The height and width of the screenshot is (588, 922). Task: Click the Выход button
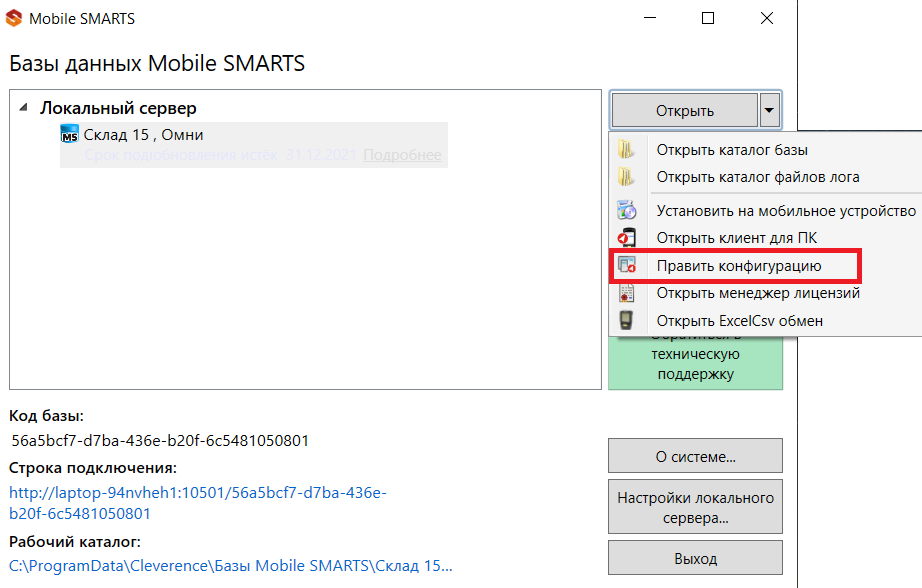click(x=695, y=558)
